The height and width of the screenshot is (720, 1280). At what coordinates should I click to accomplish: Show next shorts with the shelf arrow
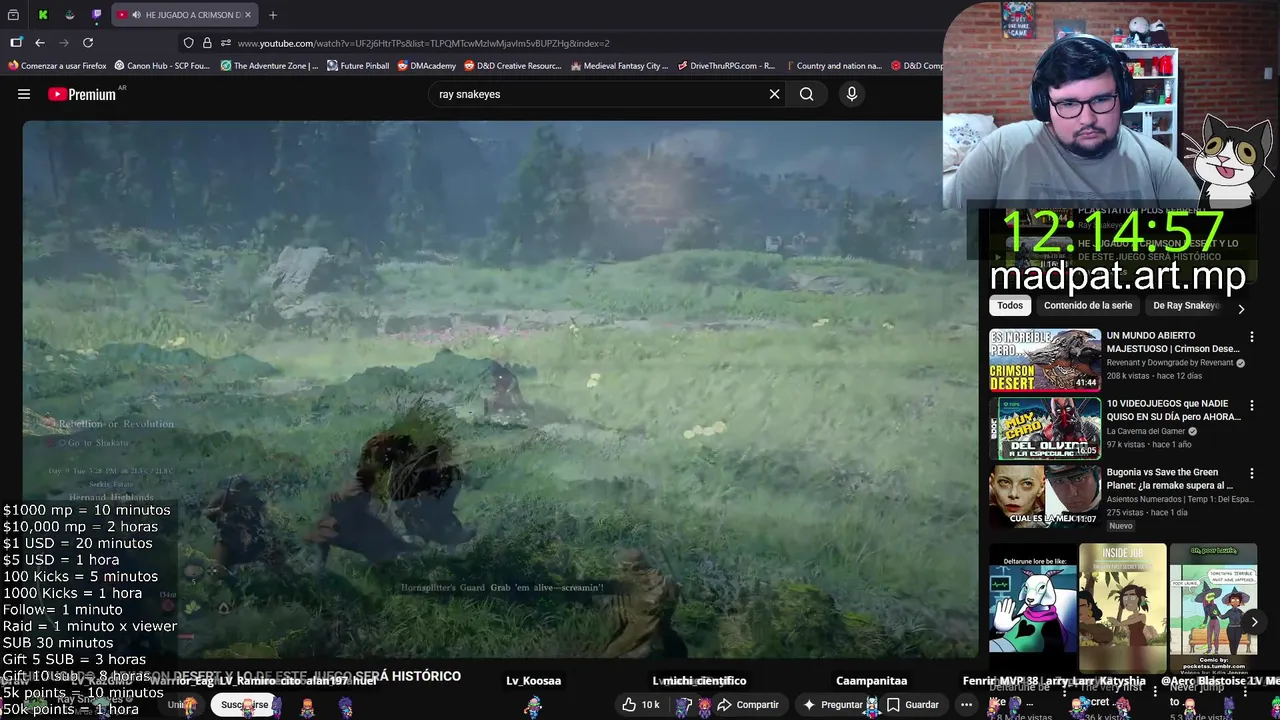click(x=1254, y=622)
